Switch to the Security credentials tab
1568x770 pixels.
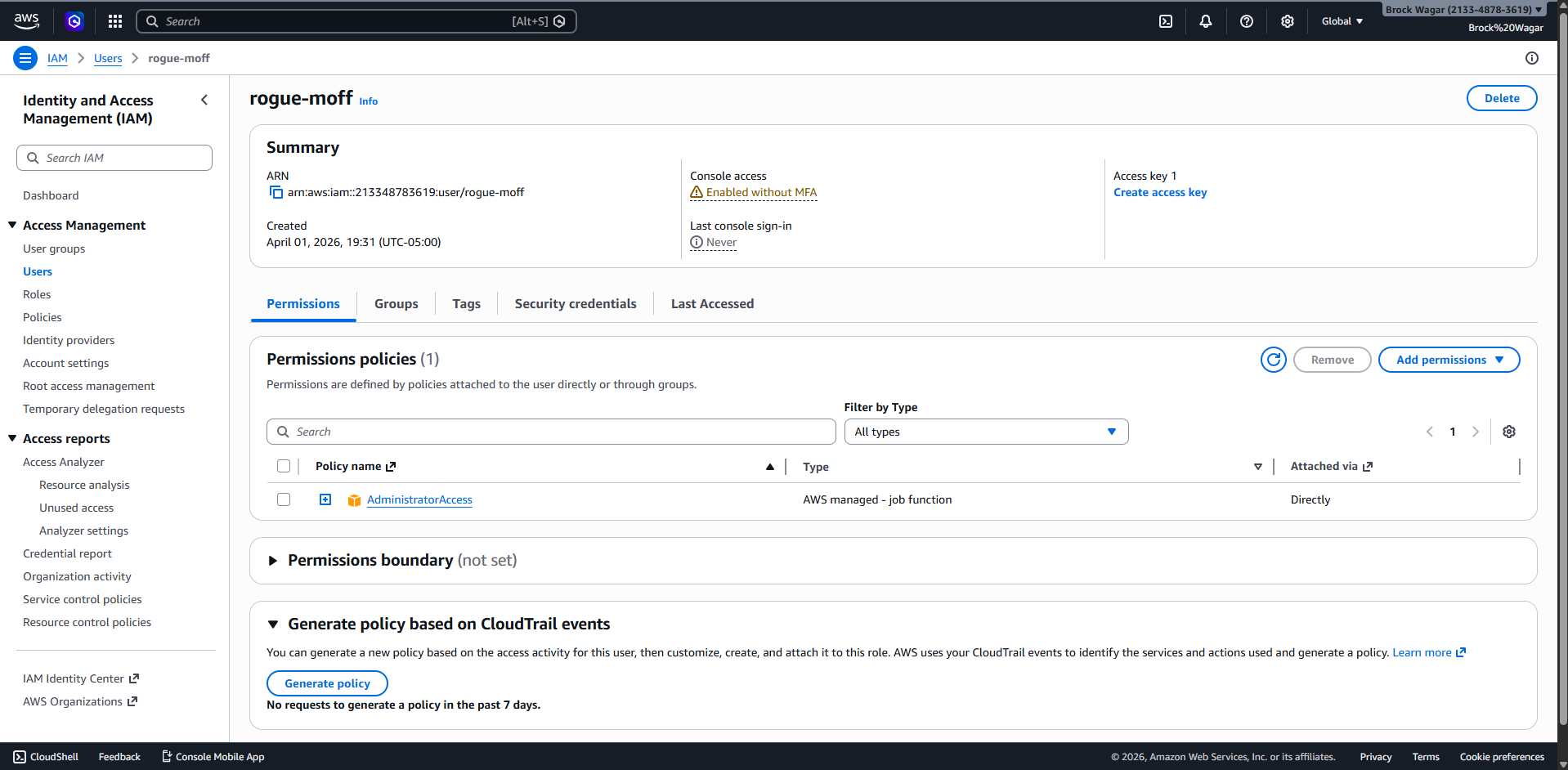575,303
